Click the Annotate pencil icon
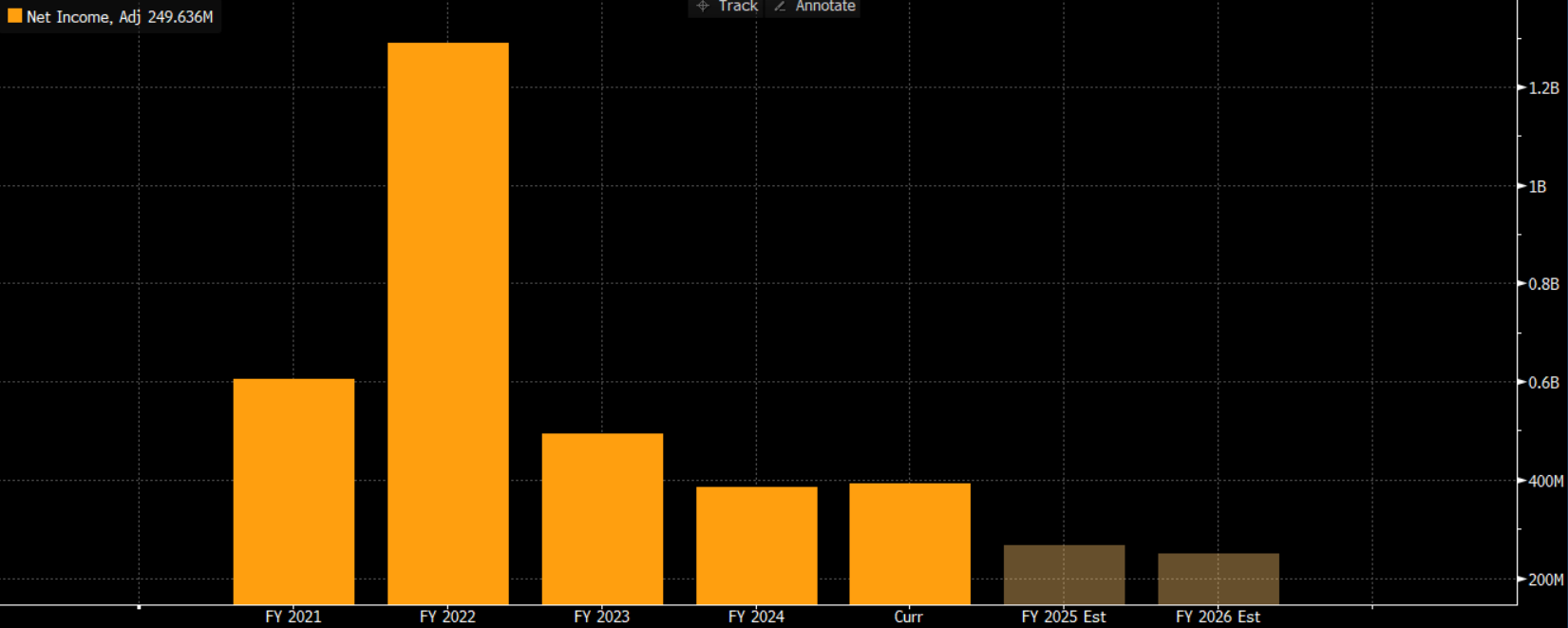 click(780, 6)
